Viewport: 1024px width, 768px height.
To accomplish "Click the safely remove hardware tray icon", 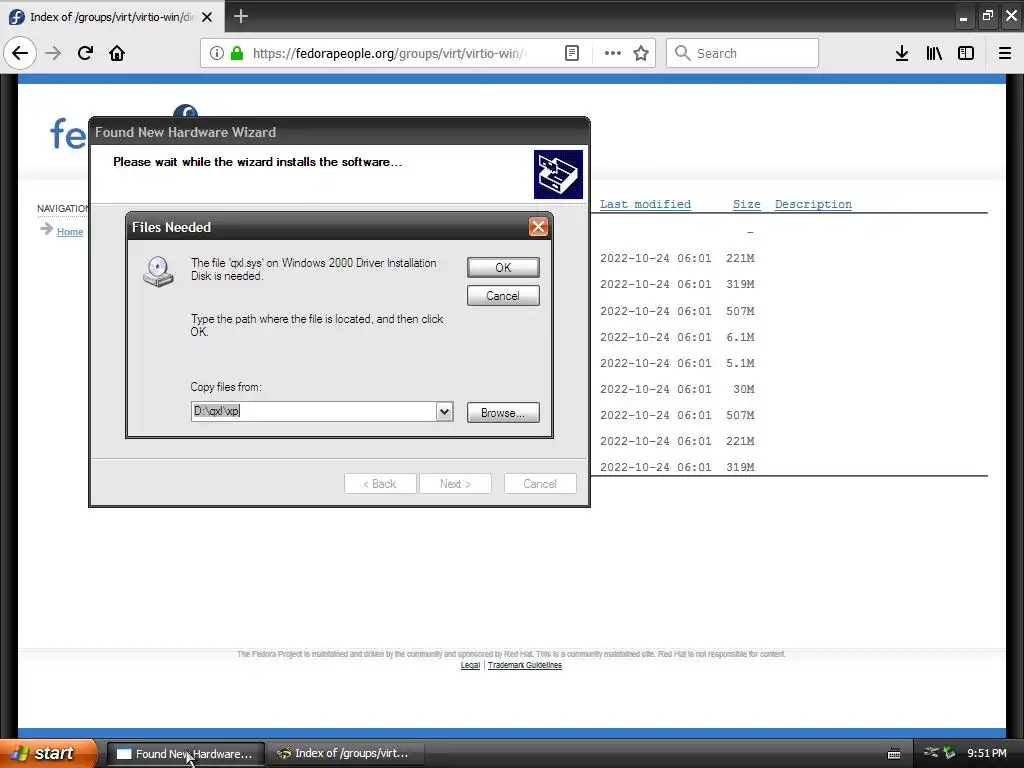I will click(x=949, y=753).
